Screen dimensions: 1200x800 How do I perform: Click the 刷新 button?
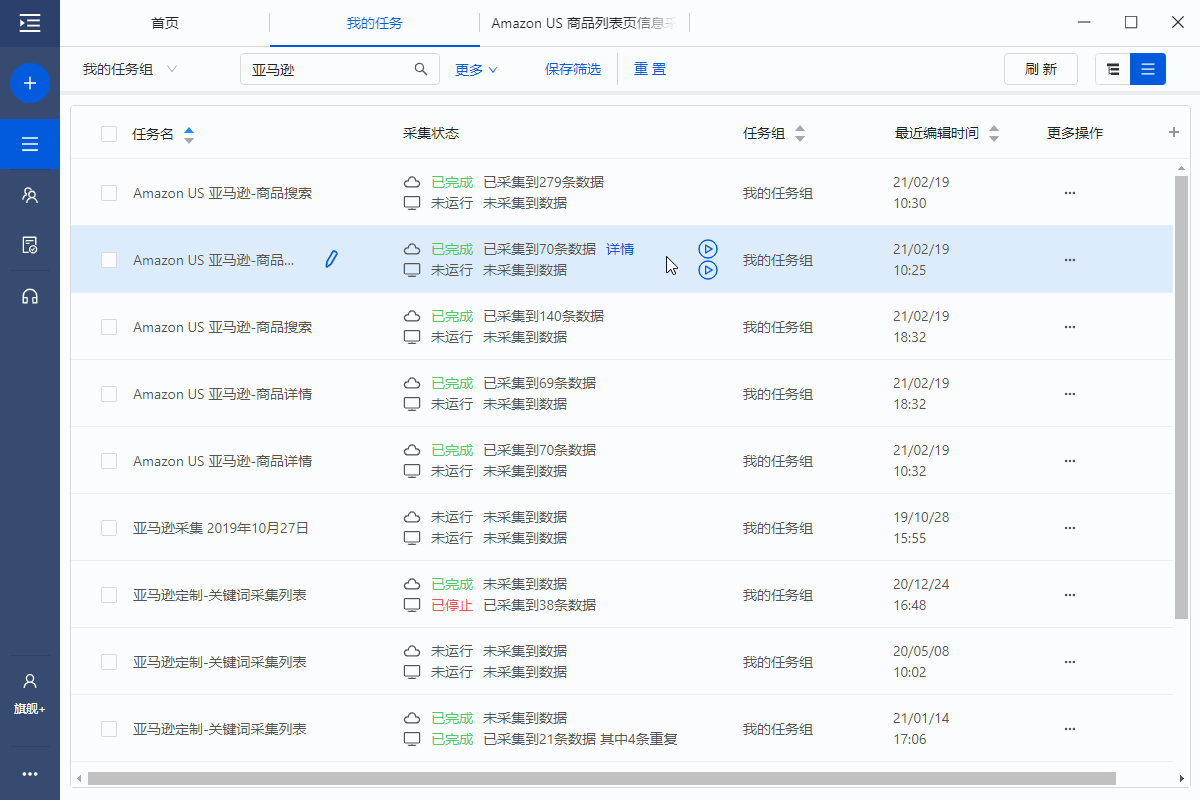click(x=1041, y=69)
